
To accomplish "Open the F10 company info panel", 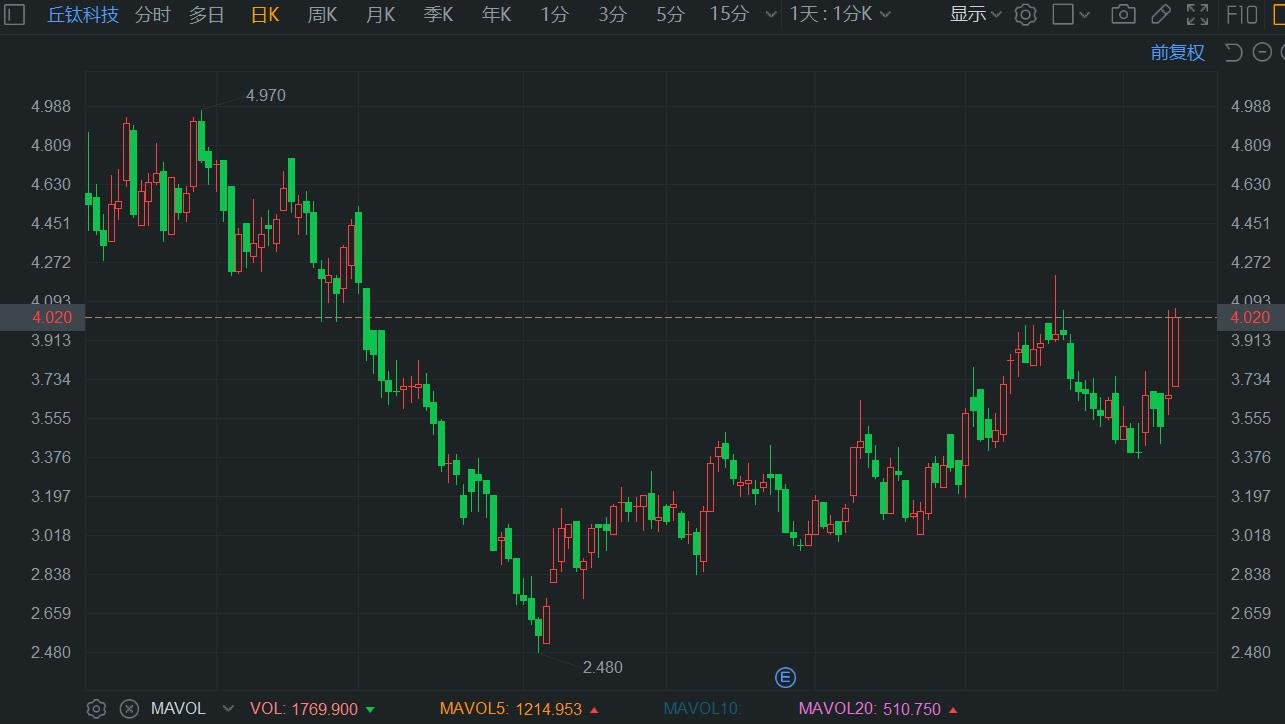I will coord(1242,14).
